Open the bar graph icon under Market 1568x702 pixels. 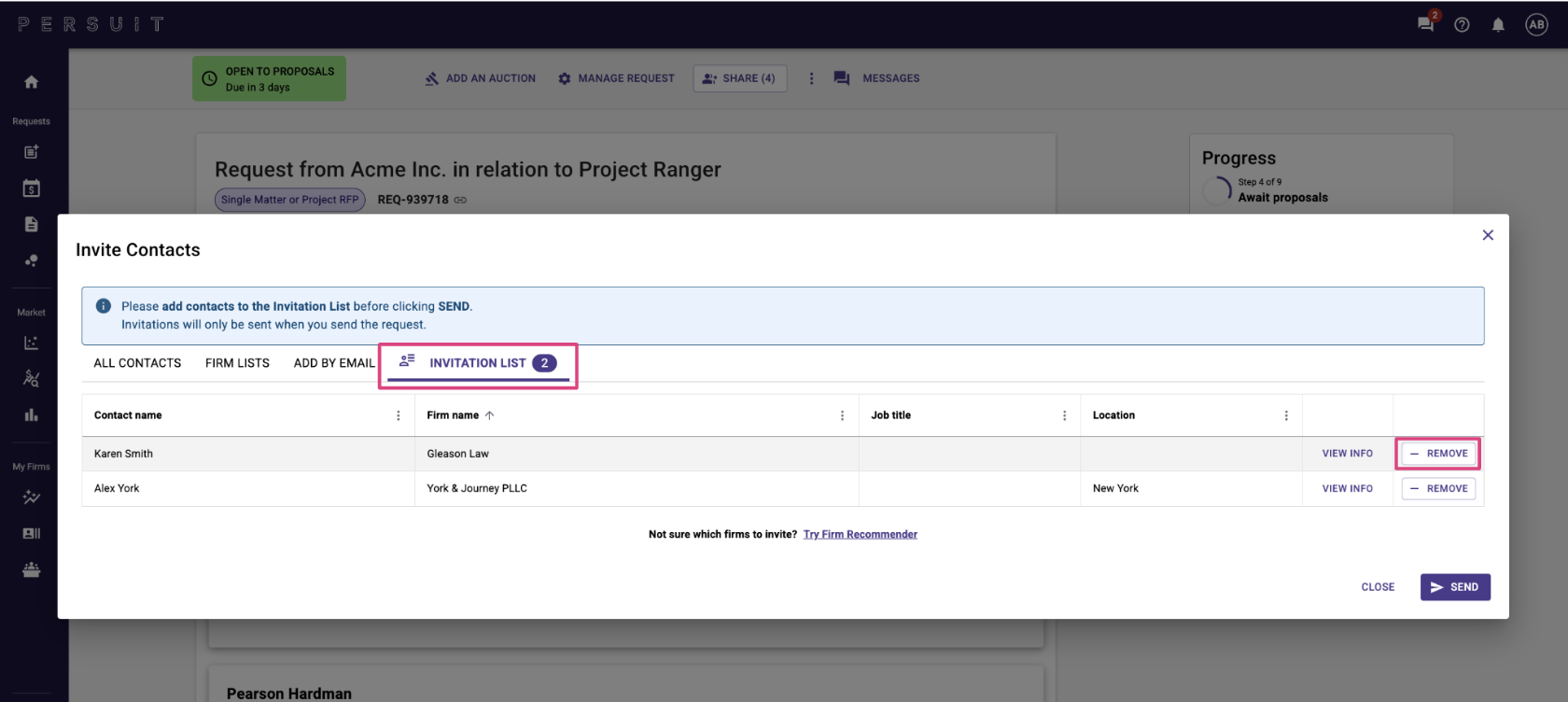click(x=31, y=414)
